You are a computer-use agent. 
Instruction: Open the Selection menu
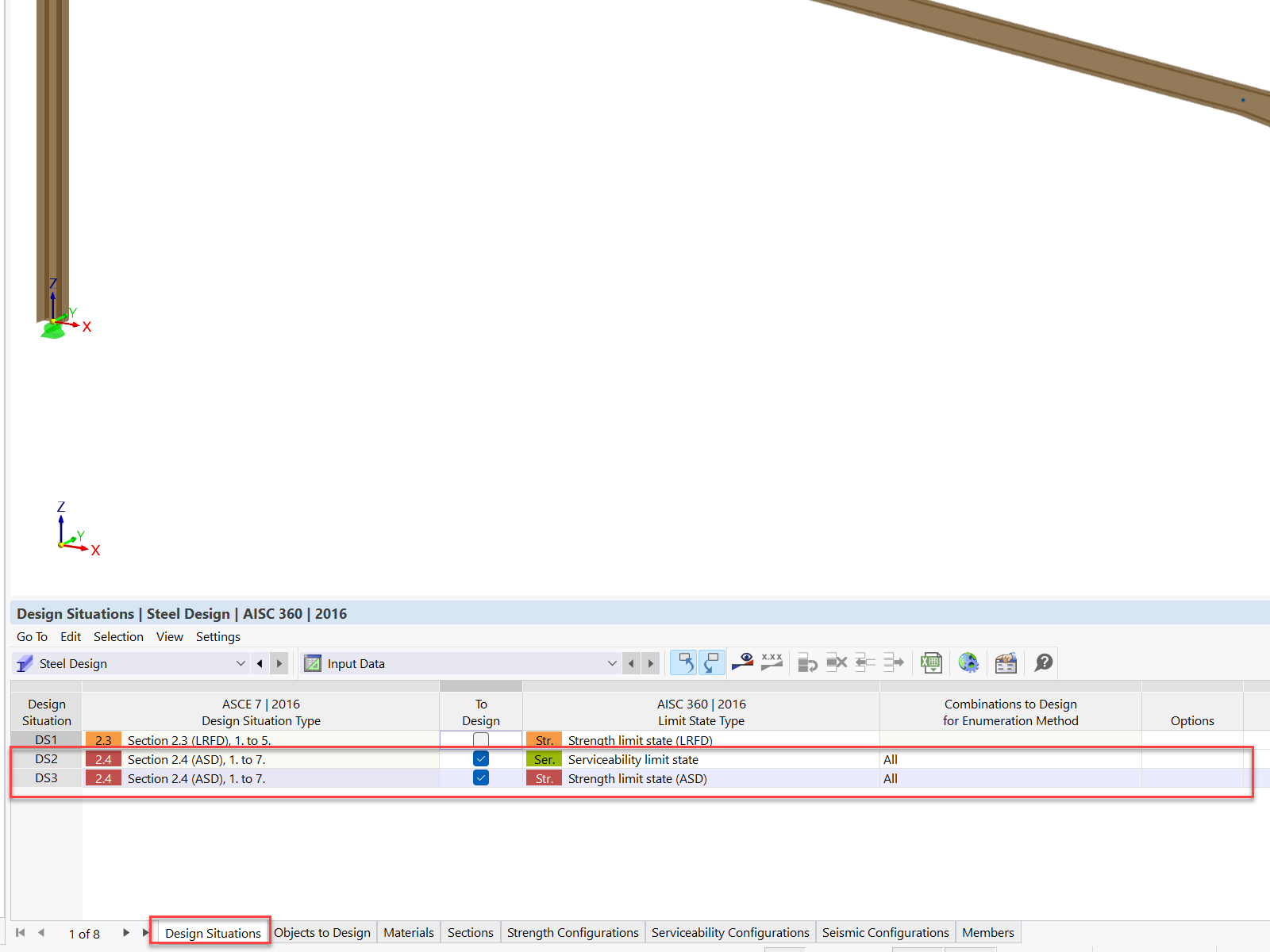118,636
